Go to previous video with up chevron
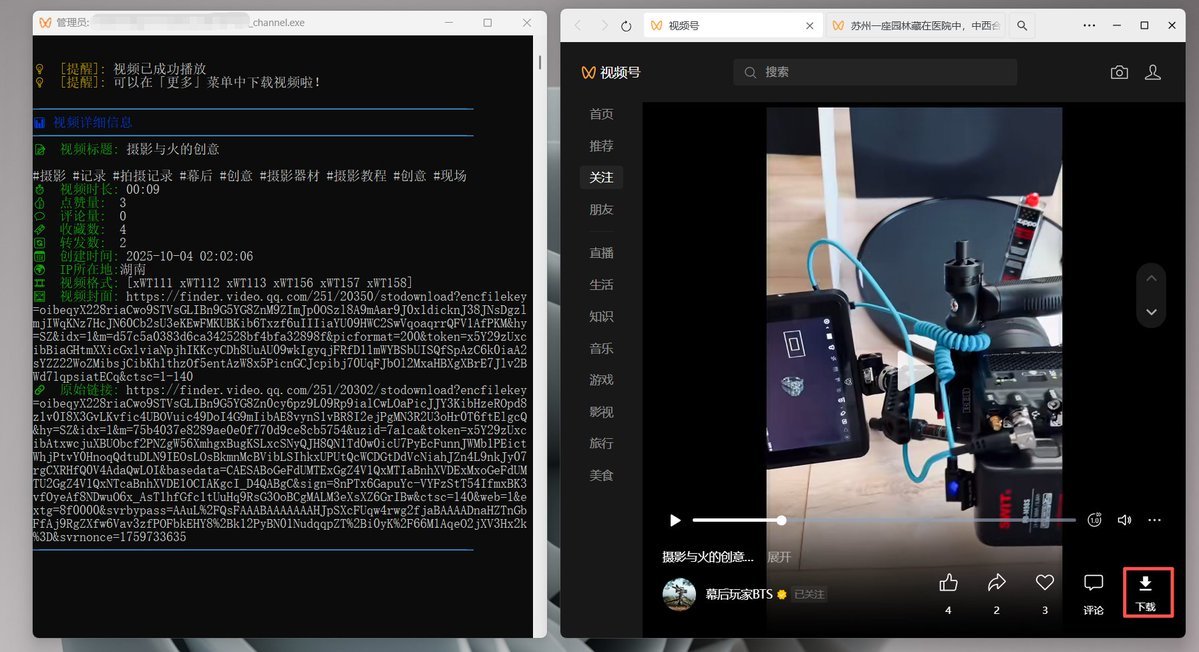The image size is (1199, 652). tap(1151, 279)
